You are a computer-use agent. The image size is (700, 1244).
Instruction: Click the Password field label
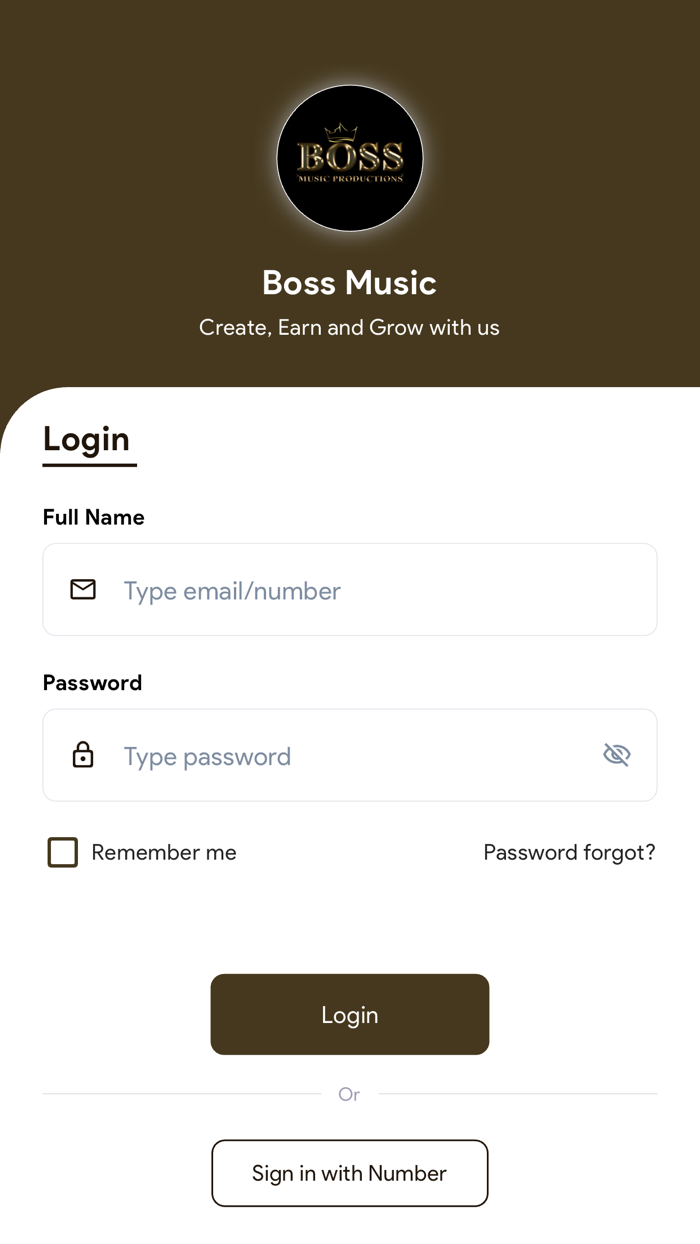click(x=92, y=682)
